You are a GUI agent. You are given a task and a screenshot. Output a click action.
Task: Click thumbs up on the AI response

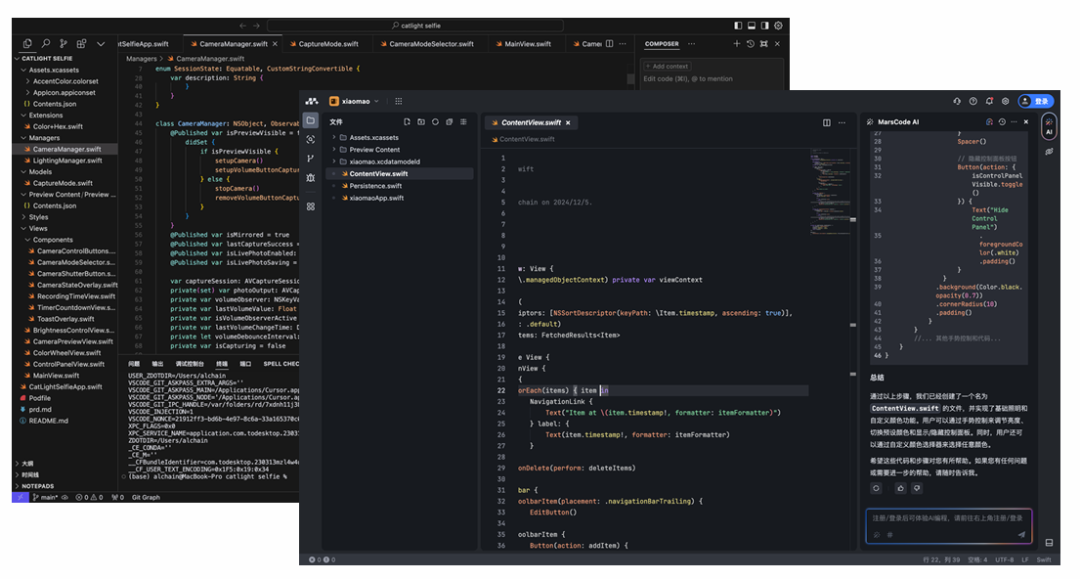coord(900,488)
